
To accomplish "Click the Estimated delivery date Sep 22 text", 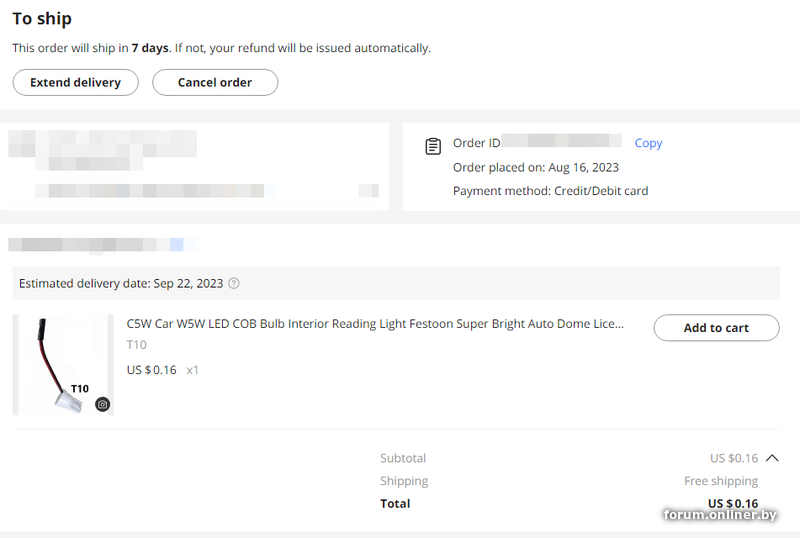I will point(121,283).
